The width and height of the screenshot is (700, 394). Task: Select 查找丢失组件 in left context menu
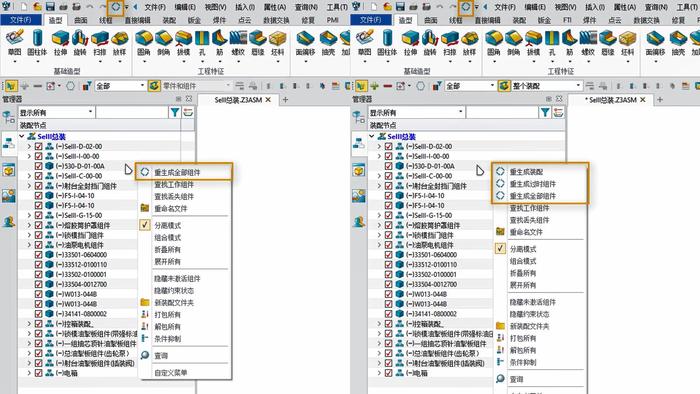coord(184,196)
